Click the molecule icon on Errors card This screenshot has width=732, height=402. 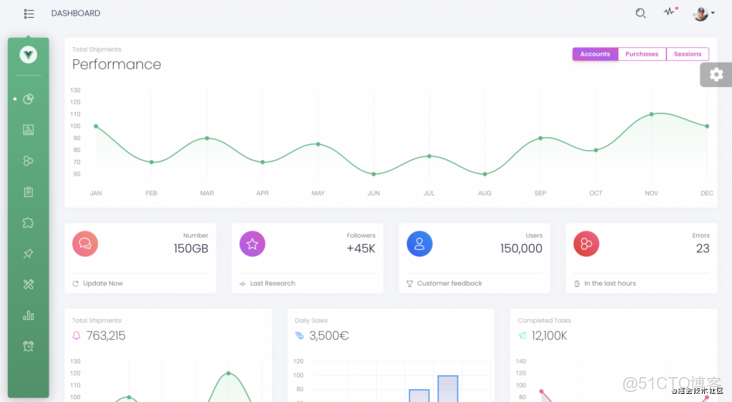pos(586,244)
